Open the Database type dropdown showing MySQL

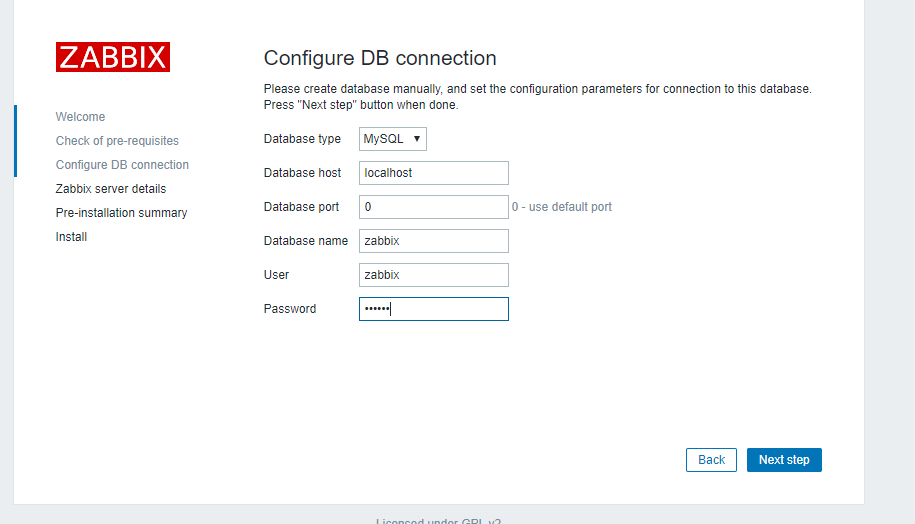point(393,139)
